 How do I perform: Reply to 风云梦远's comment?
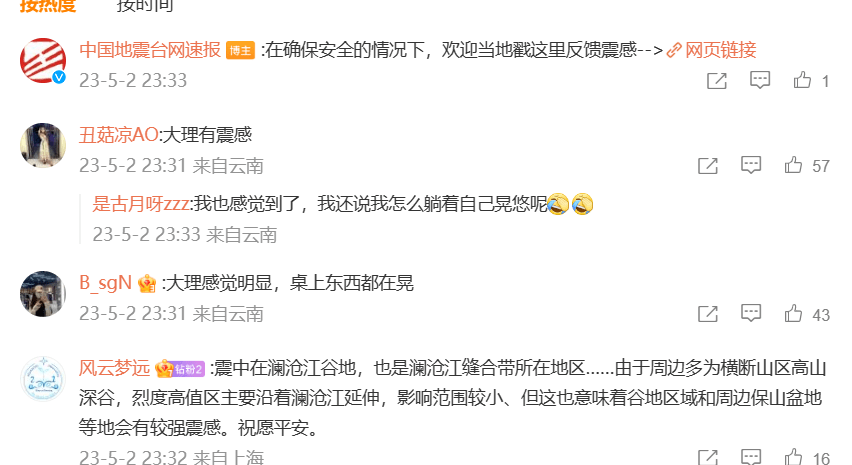[751, 457]
